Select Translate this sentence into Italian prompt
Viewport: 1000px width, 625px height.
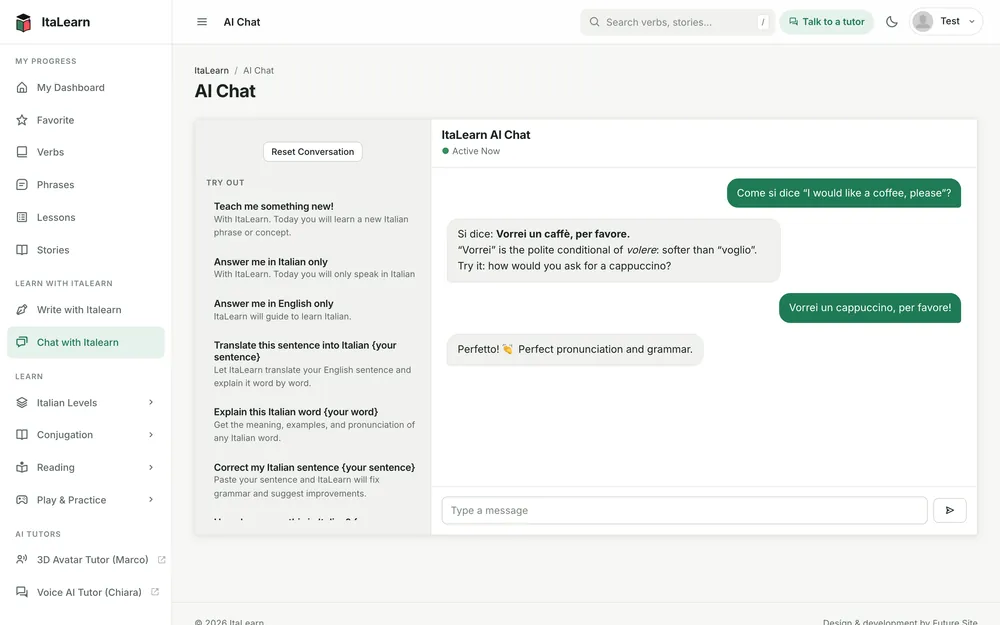click(x=312, y=364)
